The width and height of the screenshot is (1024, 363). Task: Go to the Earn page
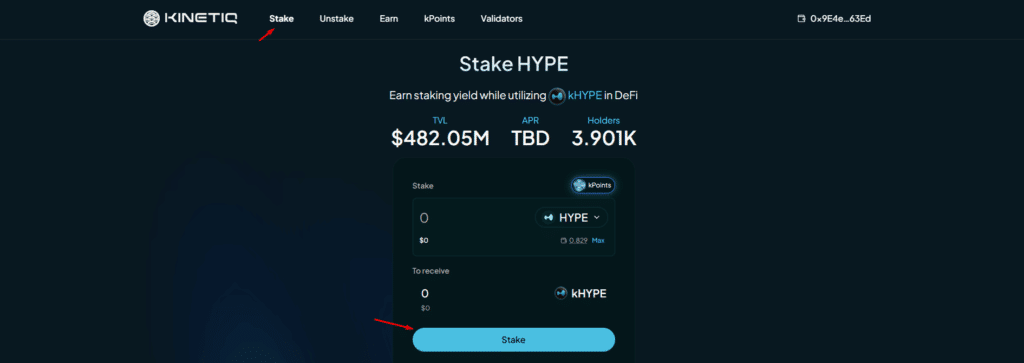pos(389,19)
